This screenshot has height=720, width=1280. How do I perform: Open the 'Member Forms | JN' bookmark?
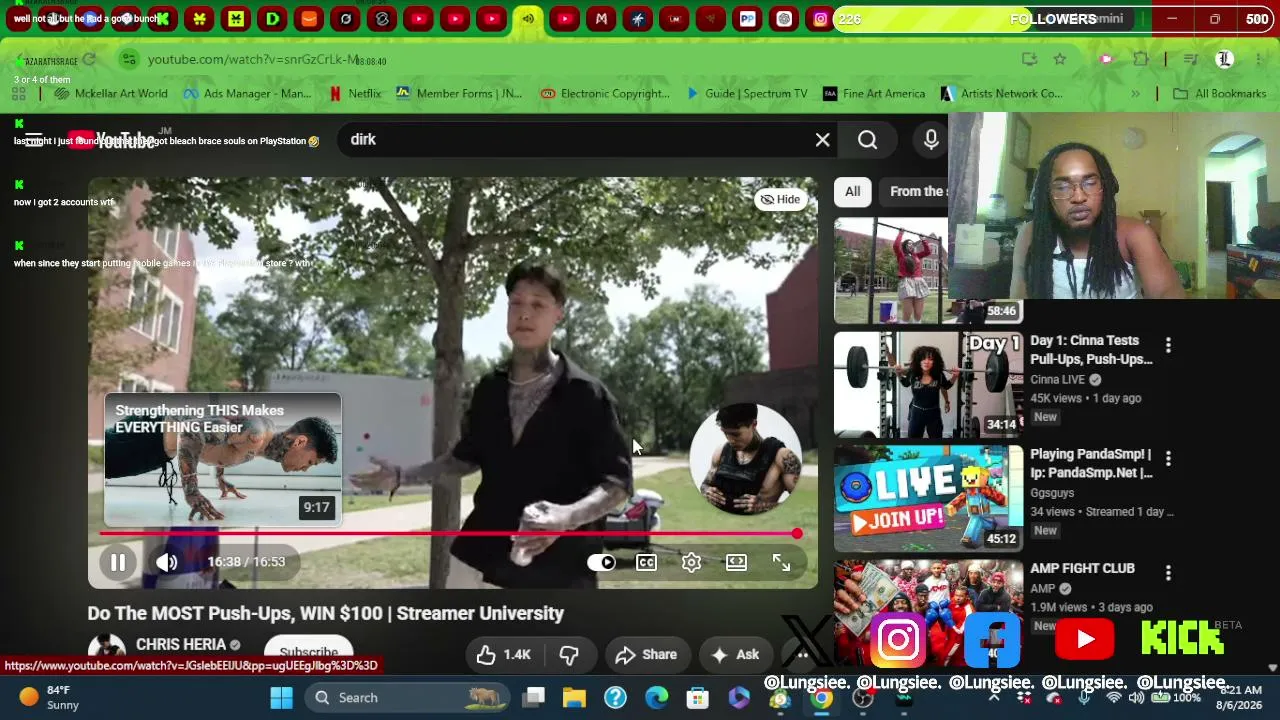tap(459, 94)
